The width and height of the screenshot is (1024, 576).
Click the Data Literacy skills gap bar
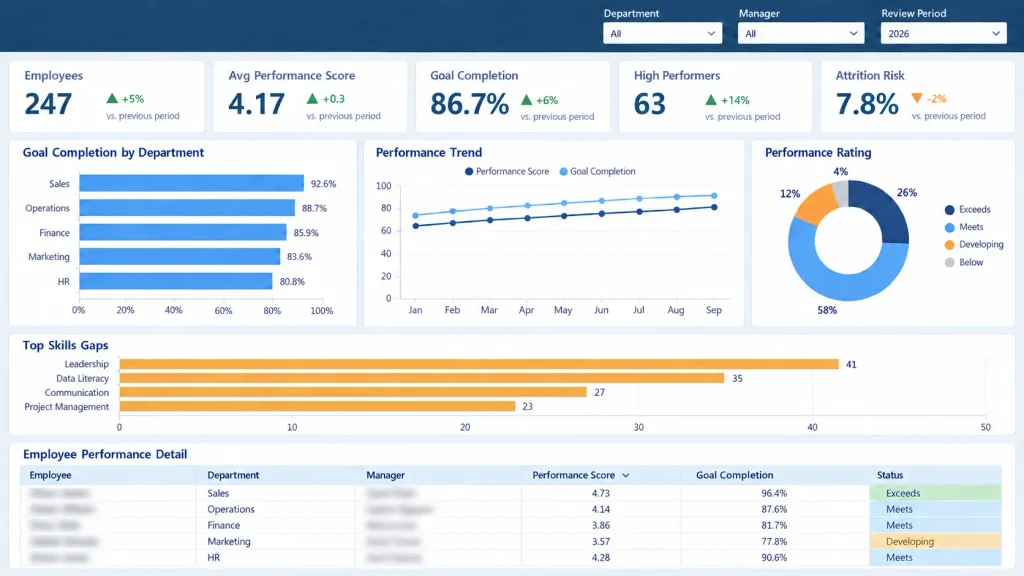(x=422, y=378)
